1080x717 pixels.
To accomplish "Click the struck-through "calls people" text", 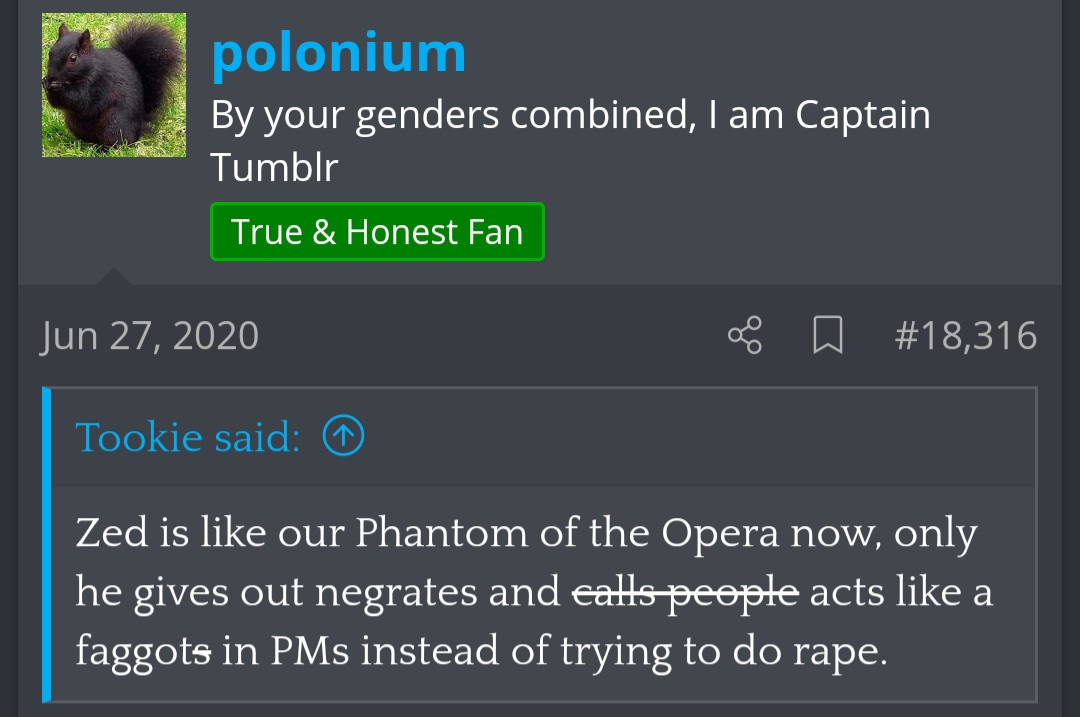I will click(685, 592).
